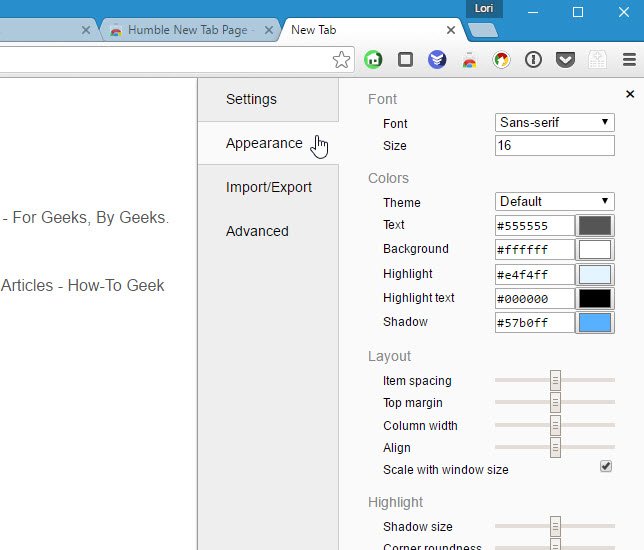Go to the Advanced section

257,231
